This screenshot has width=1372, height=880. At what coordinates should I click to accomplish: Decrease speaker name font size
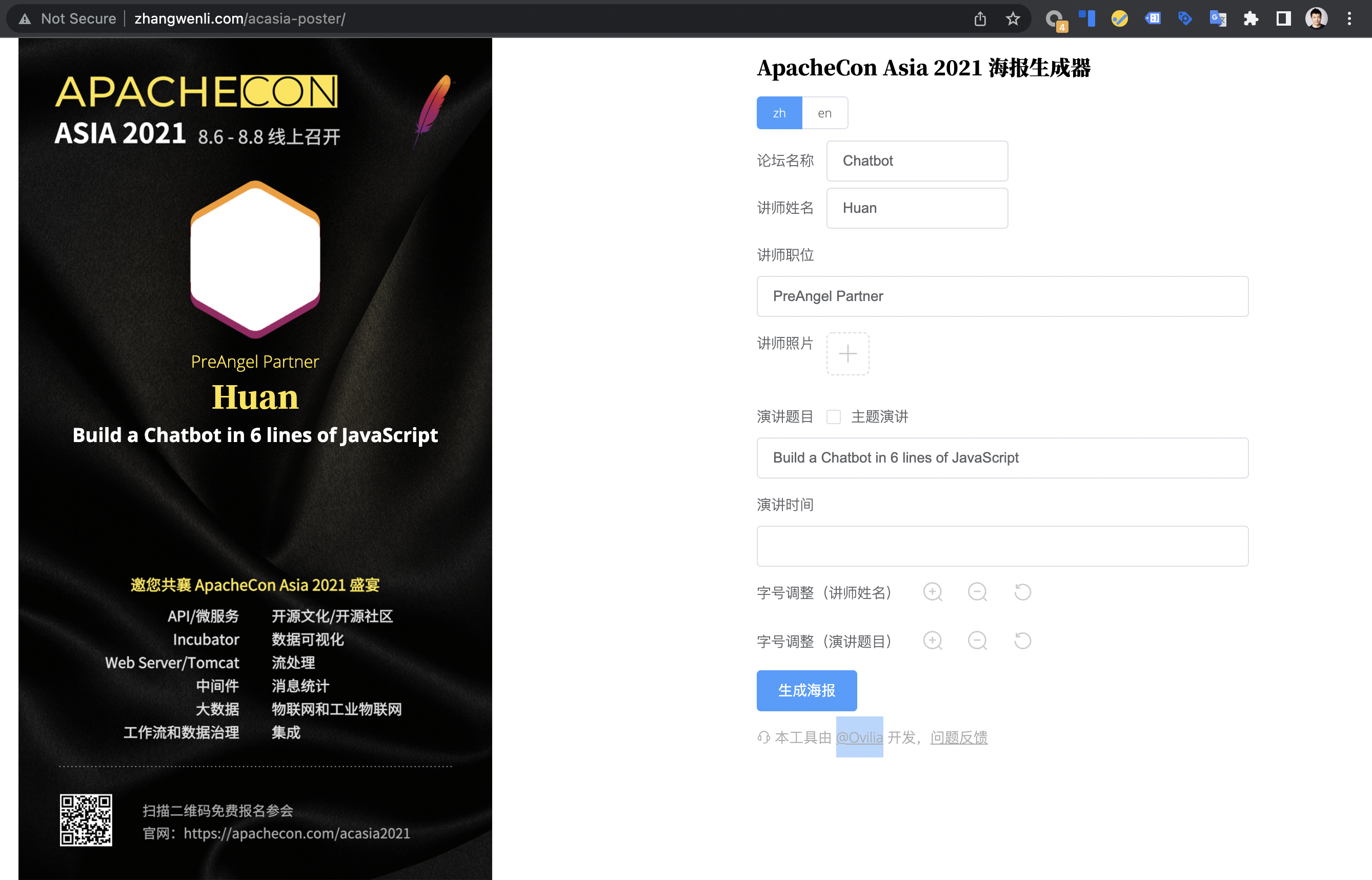[977, 592]
